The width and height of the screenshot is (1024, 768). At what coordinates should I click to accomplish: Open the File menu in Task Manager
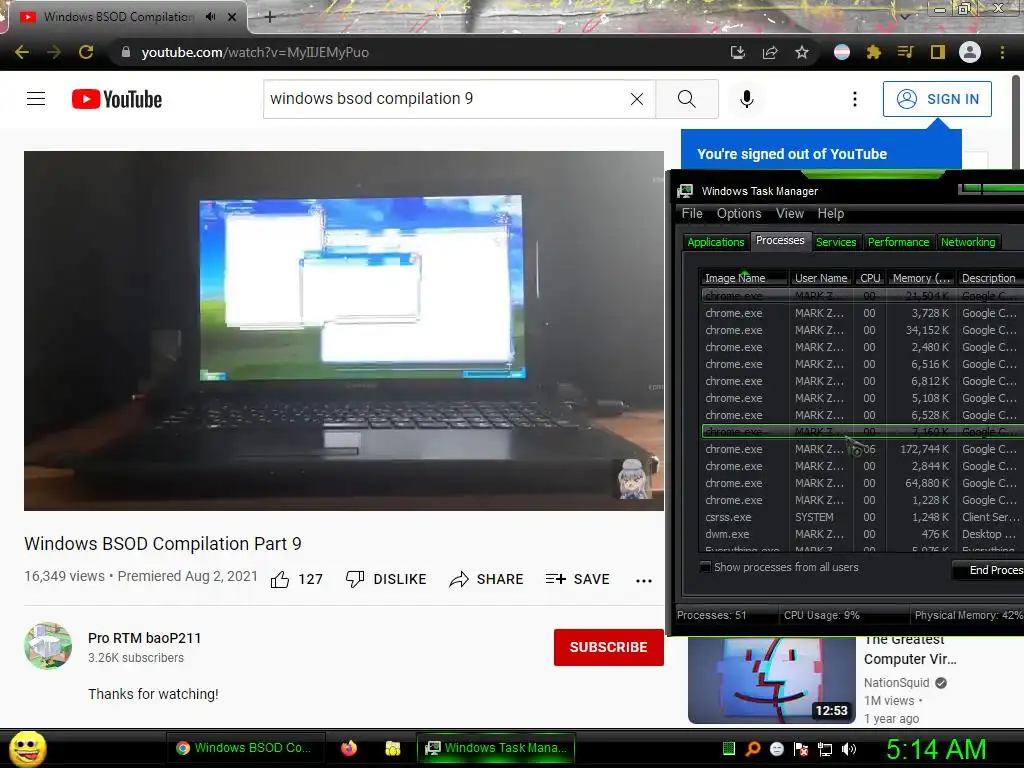pos(692,214)
